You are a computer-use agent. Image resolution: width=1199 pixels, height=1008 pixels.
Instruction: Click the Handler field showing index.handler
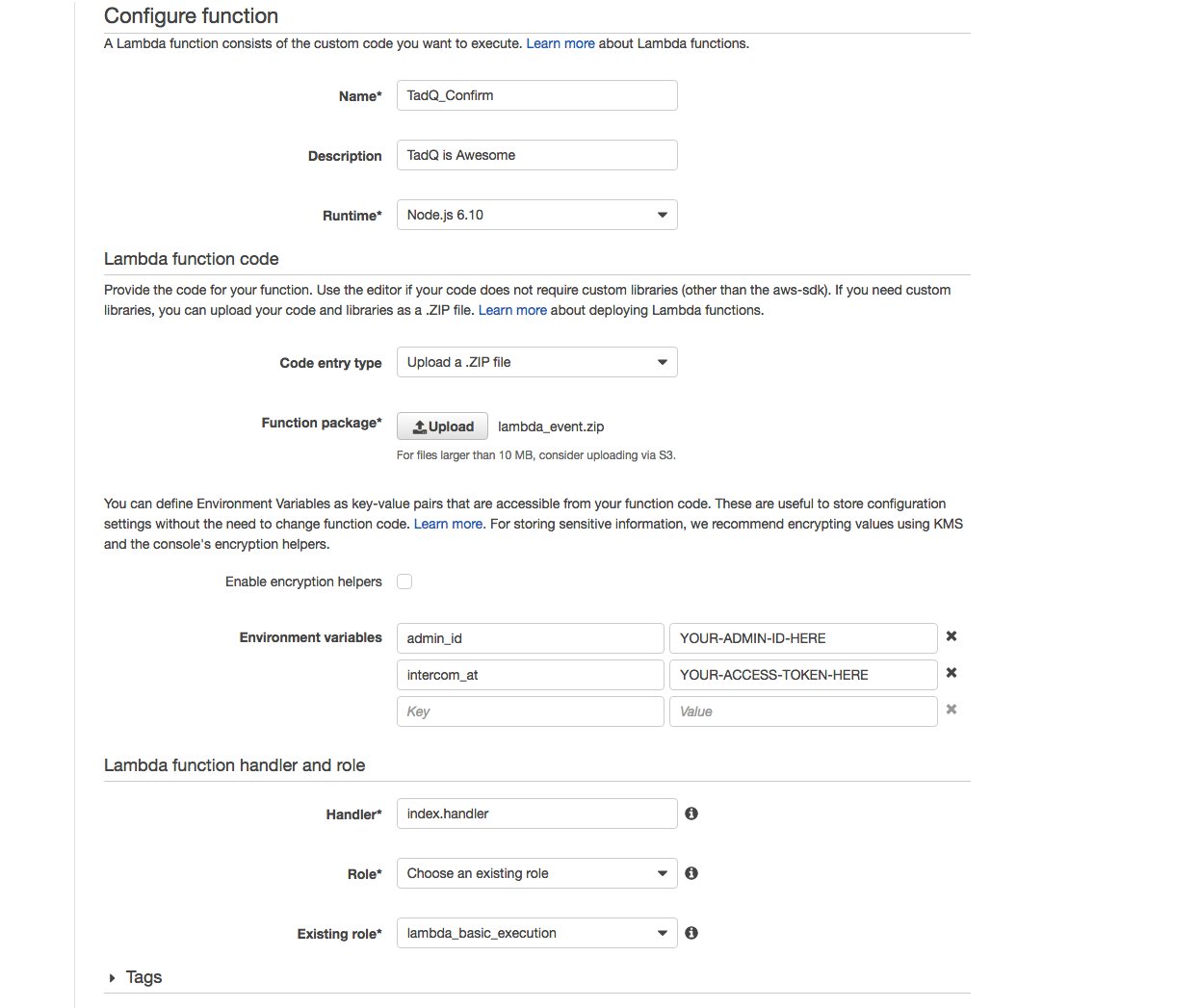(x=536, y=814)
